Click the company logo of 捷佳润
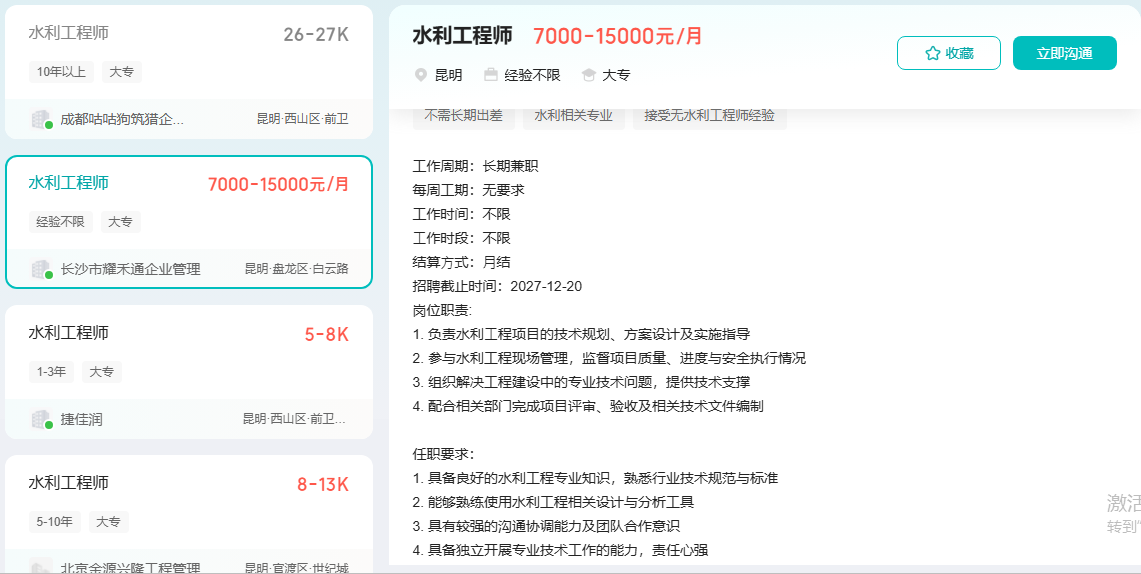 41,419
